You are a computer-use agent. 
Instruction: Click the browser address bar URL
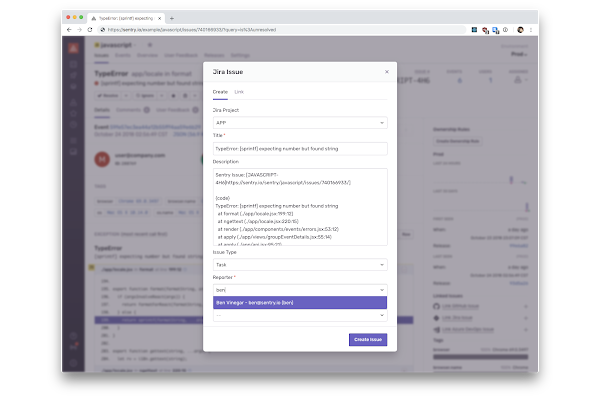[192, 29]
